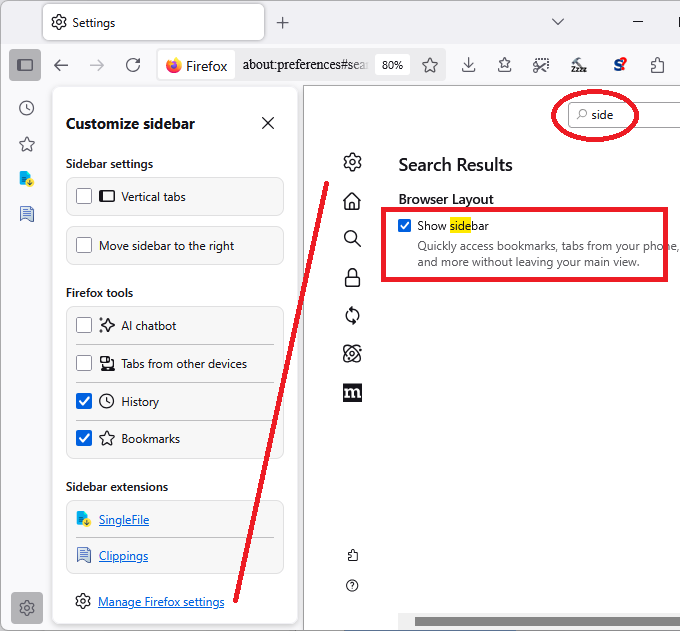Uncheck the History tool checkbox

coord(84,402)
